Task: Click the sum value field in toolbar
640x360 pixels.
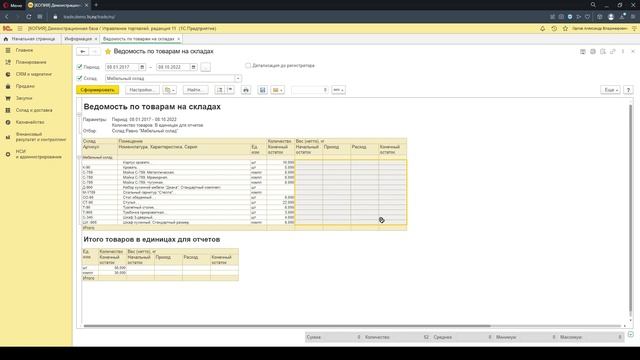Action: point(310,90)
